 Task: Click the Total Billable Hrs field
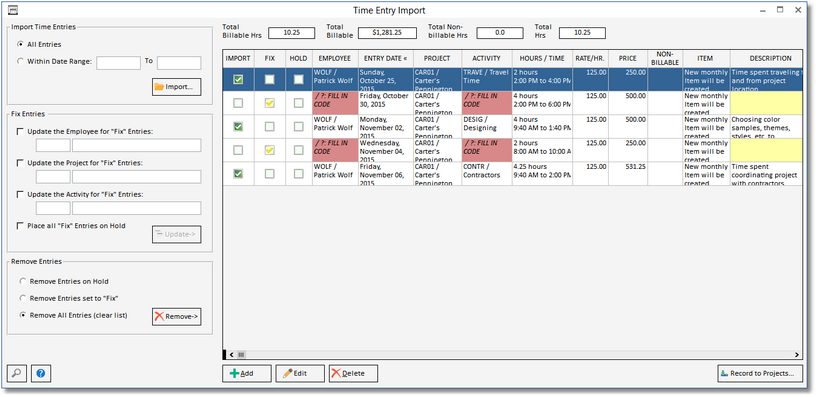291,32
